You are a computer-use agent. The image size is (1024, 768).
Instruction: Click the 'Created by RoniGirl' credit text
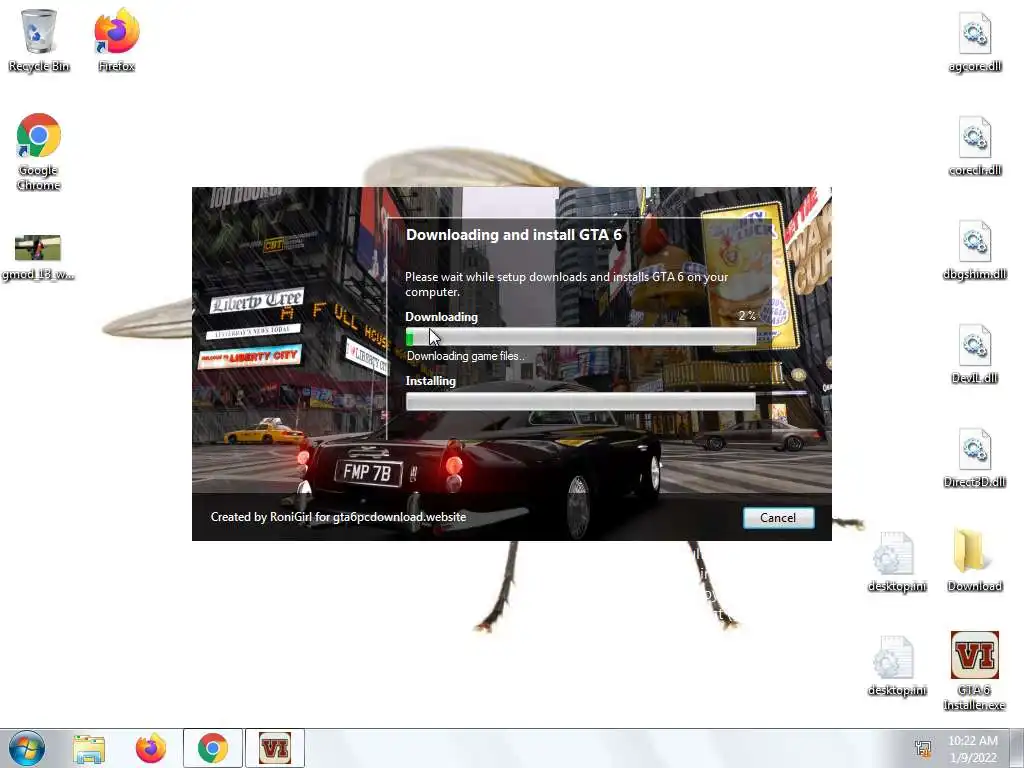[338, 517]
